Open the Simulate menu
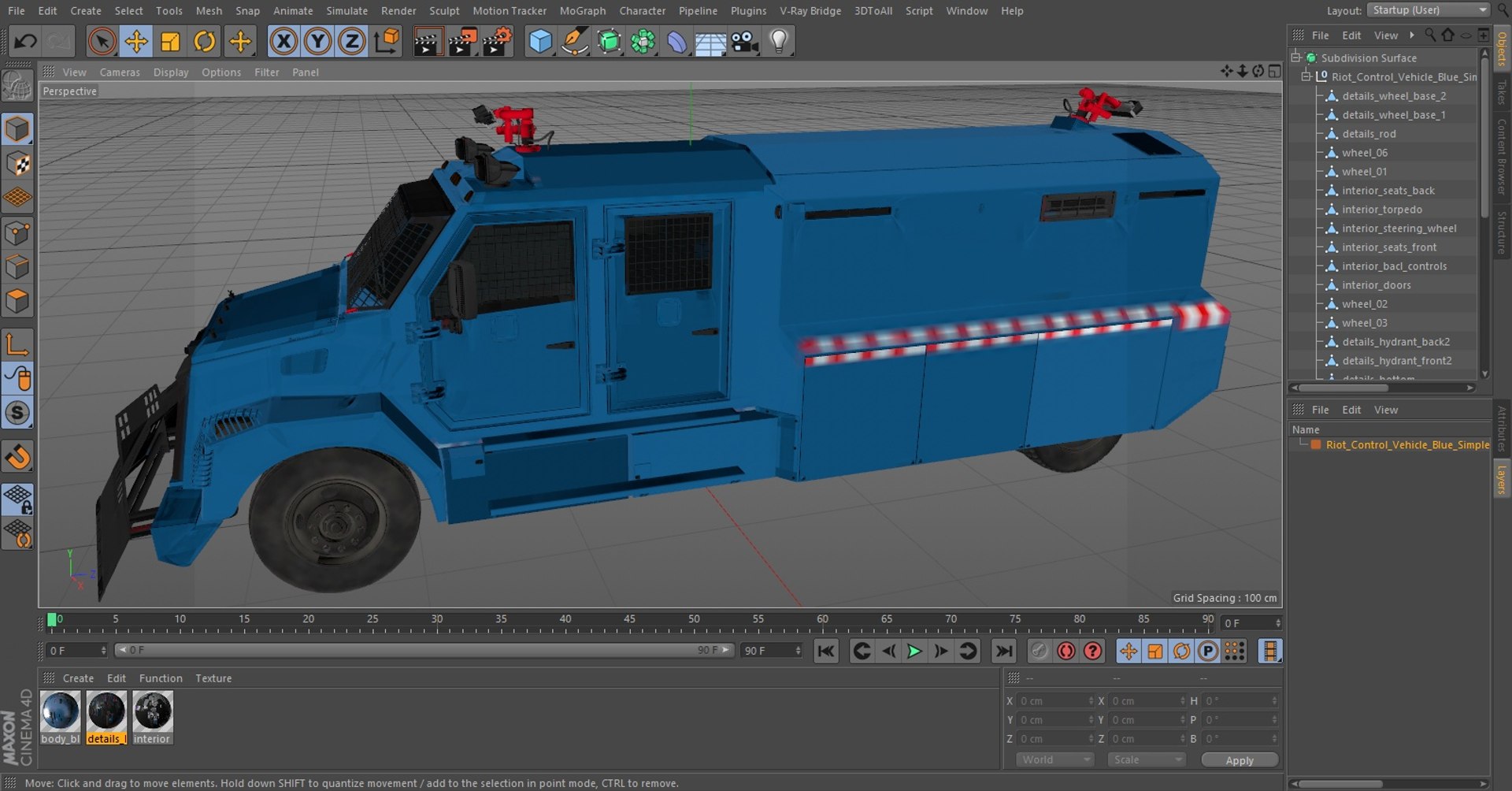The width and height of the screenshot is (1512, 791). coord(347,11)
